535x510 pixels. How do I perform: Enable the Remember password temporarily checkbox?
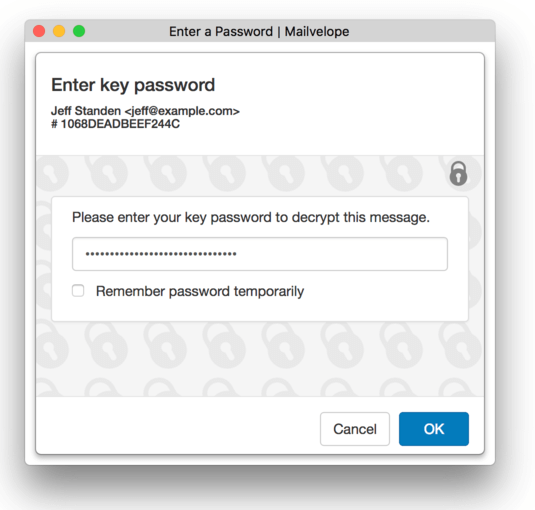click(78, 291)
